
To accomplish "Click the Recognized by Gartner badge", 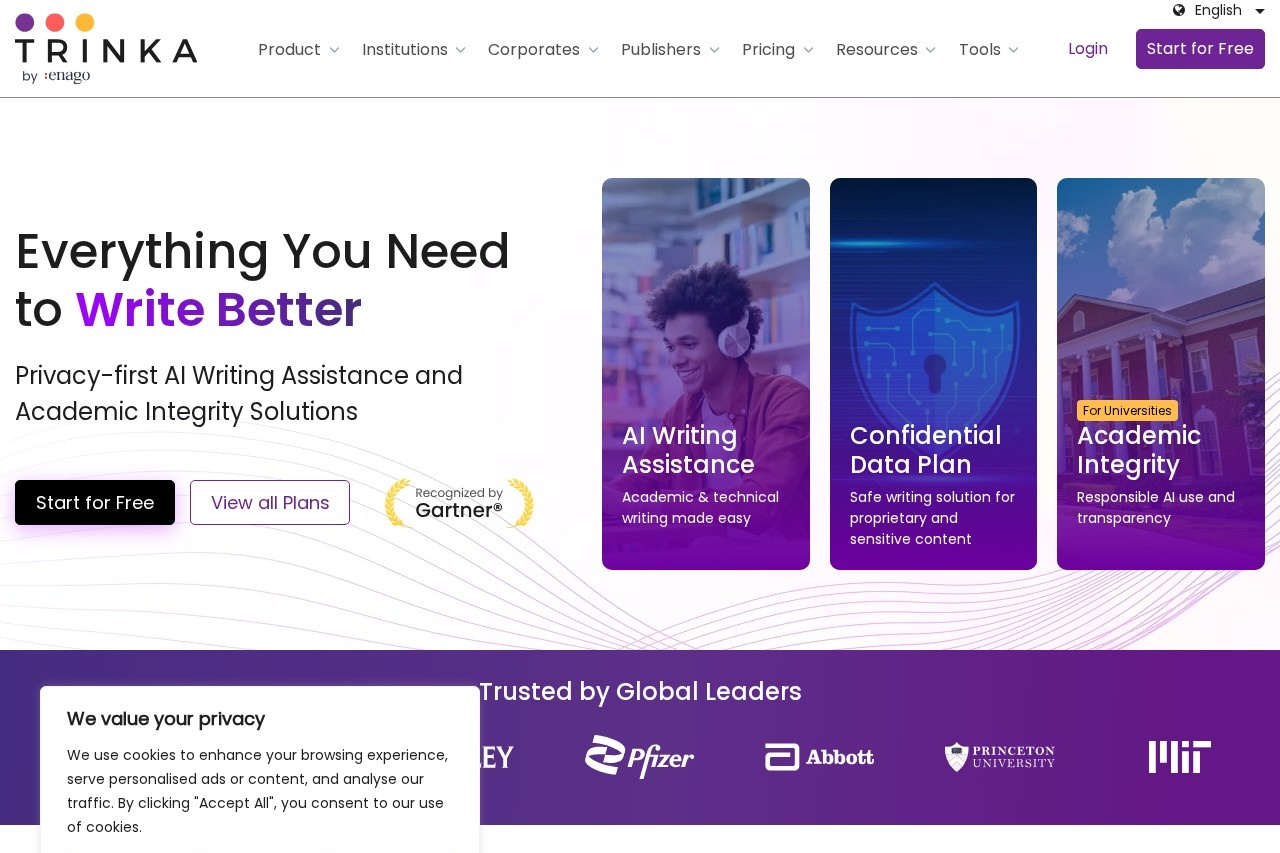I will [x=459, y=502].
